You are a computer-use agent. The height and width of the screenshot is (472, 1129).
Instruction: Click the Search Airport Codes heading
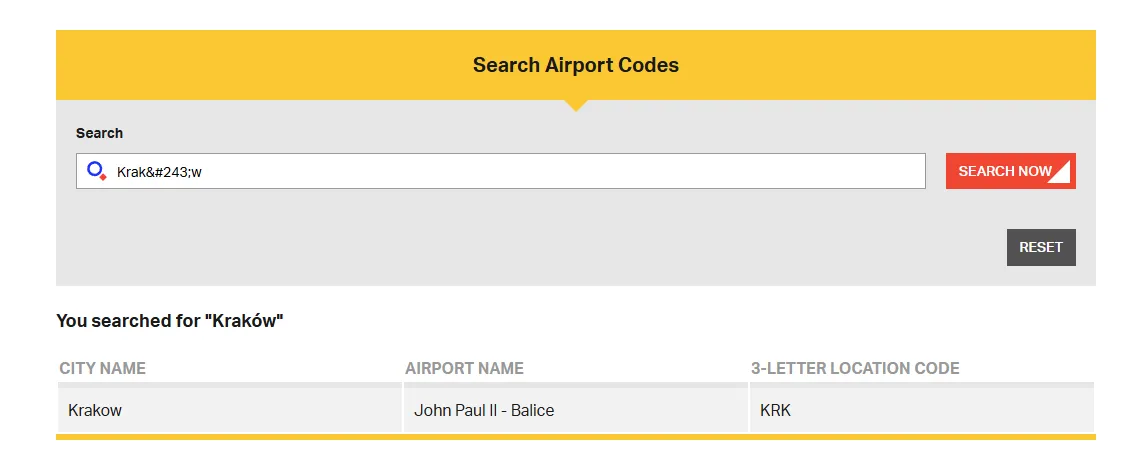pos(576,65)
